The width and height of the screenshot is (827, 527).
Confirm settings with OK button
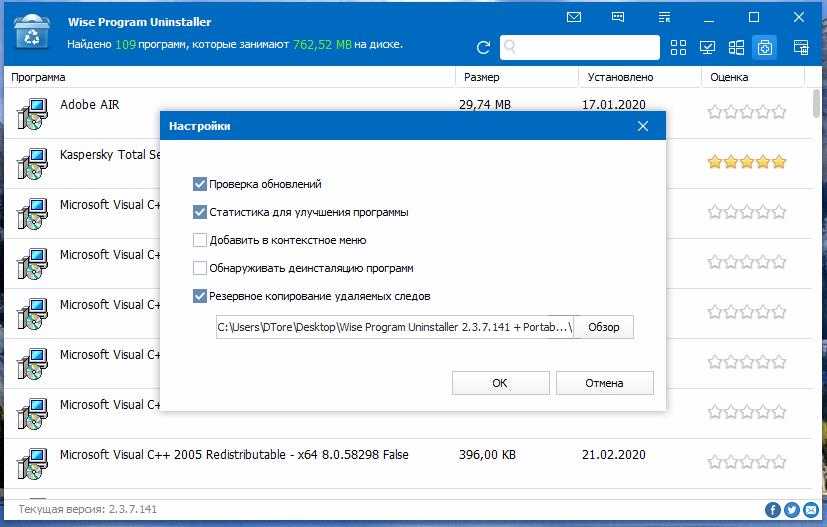click(x=500, y=383)
